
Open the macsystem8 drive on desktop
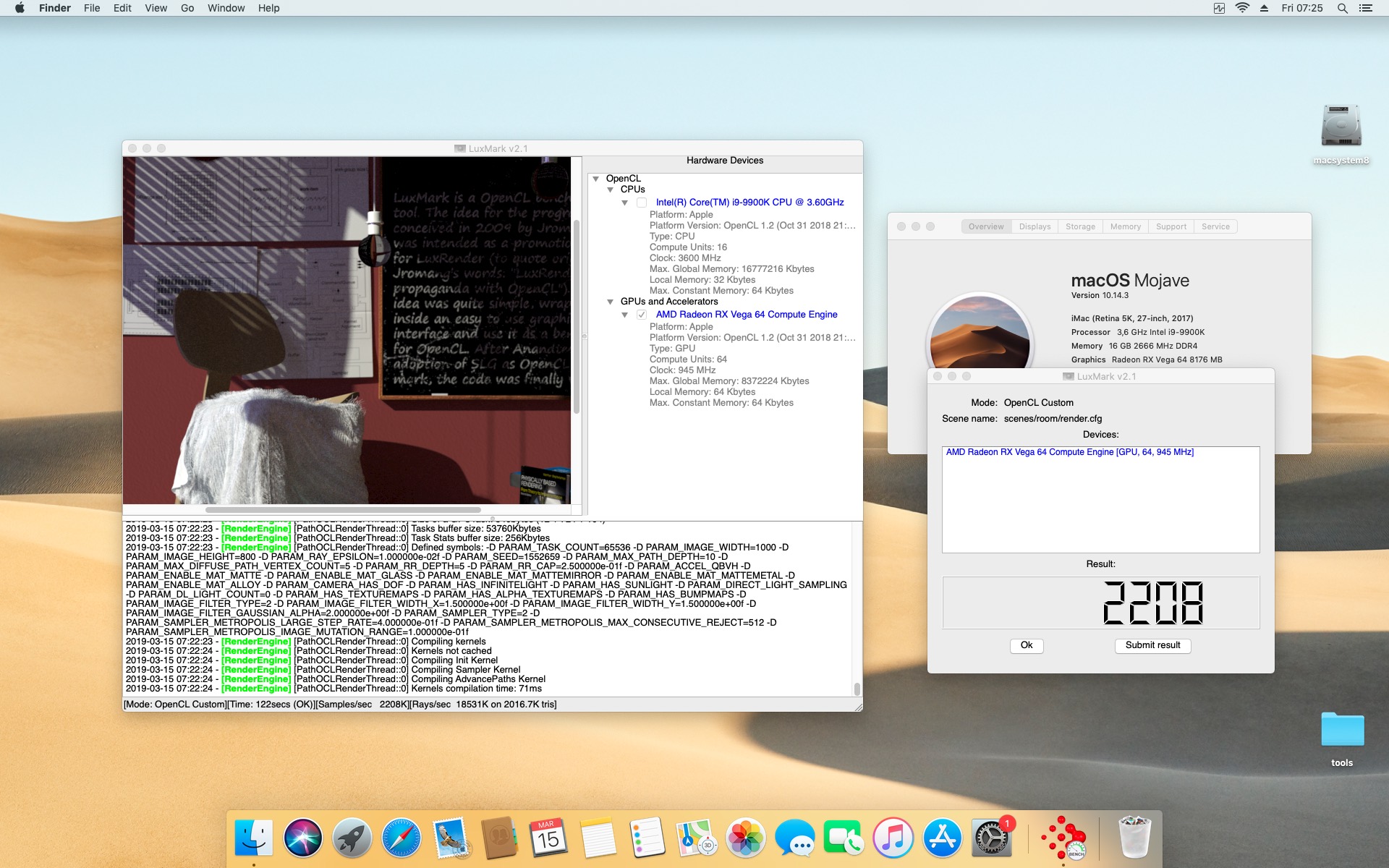(x=1341, y=127)
